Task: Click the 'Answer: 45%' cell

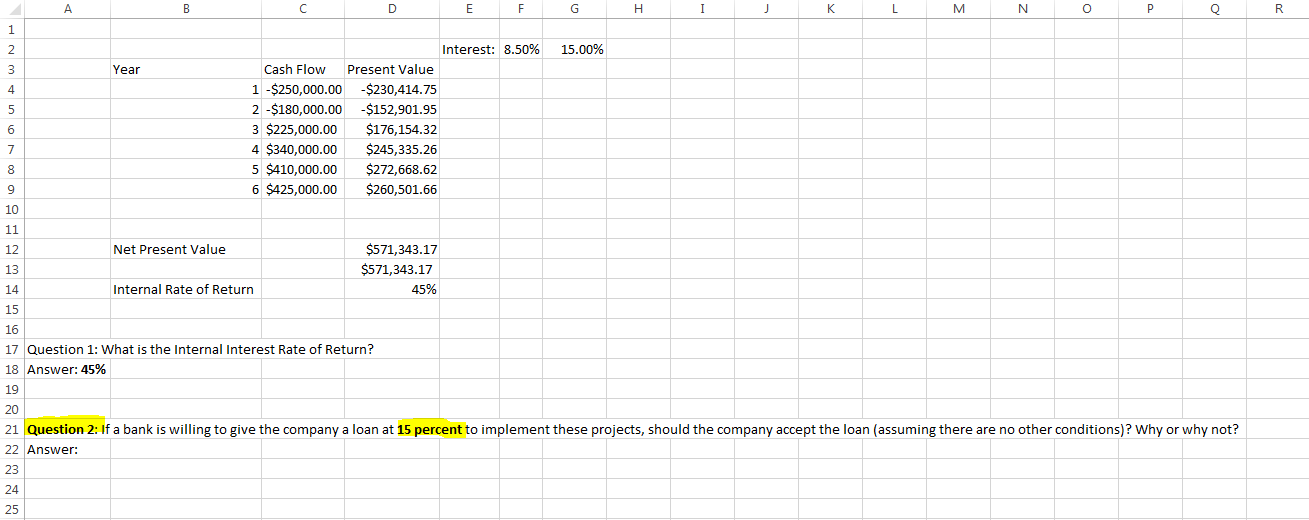Action: [66, 369]
